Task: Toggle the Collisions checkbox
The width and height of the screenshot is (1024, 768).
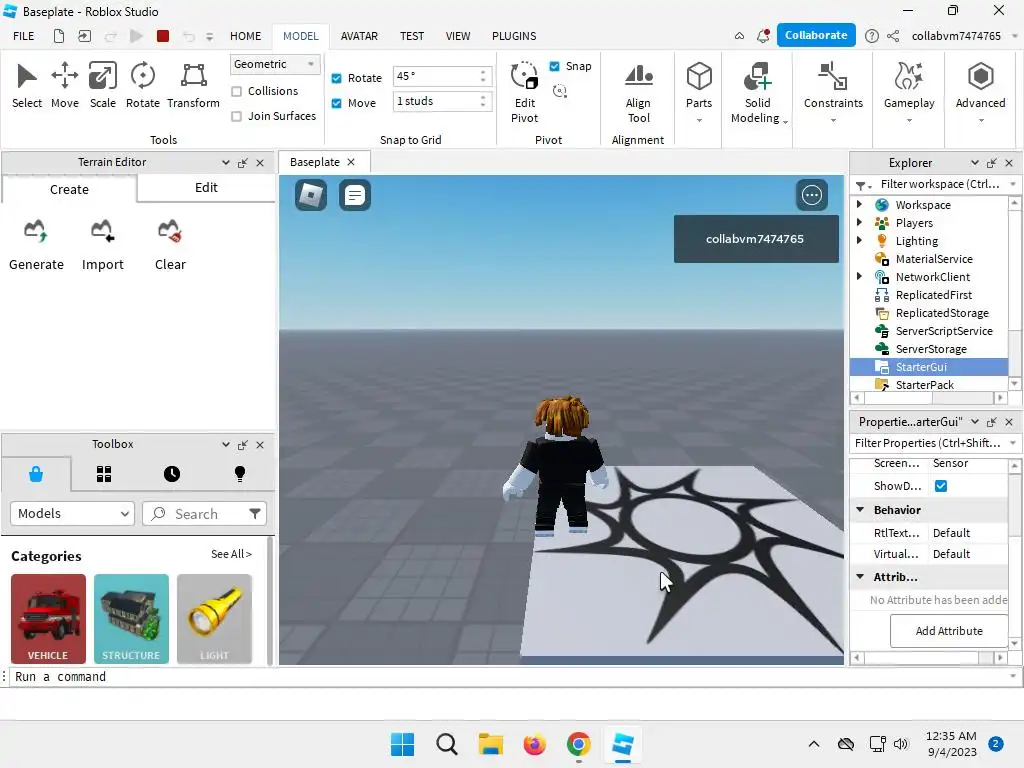Action: point(236,91)
